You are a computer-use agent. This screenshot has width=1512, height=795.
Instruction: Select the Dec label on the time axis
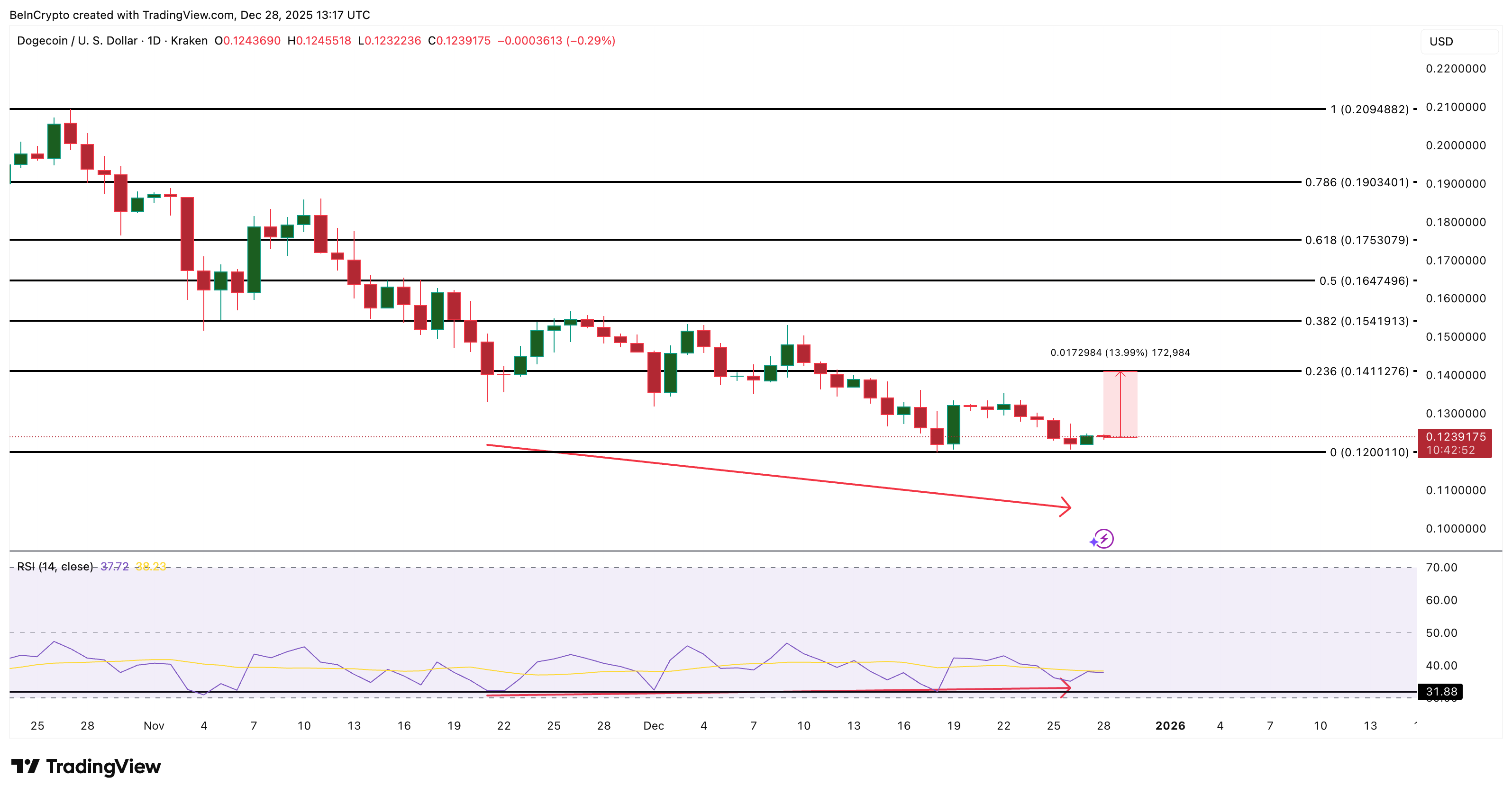click(655, 726)
